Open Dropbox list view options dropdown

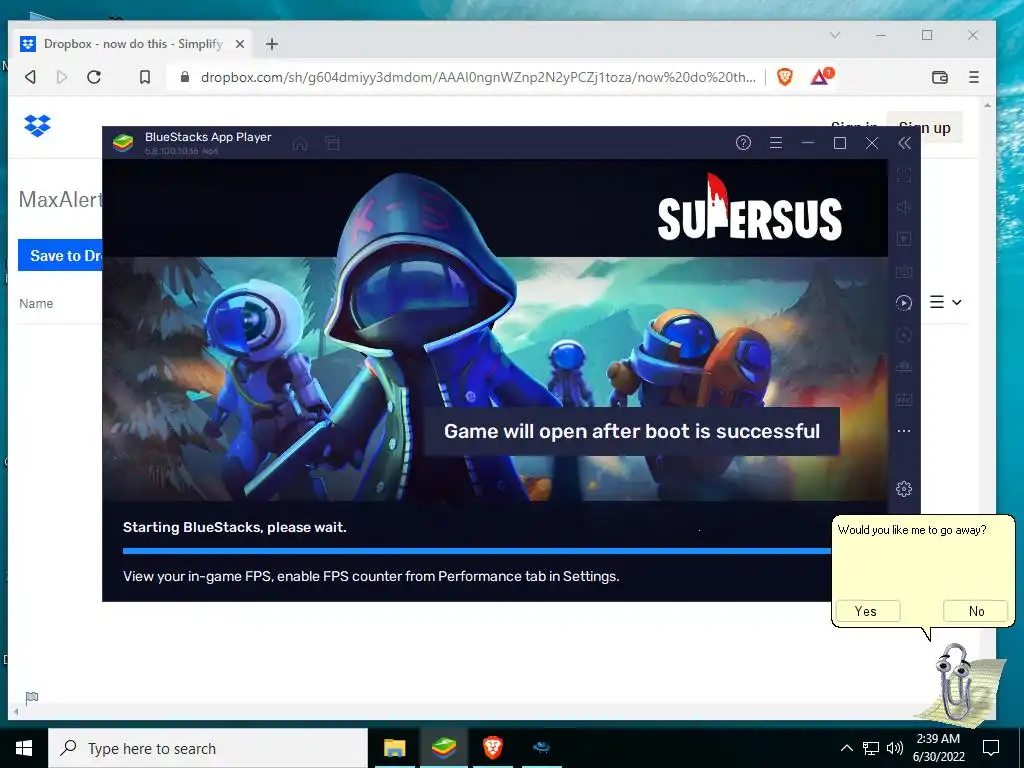[x=946, y=302]
